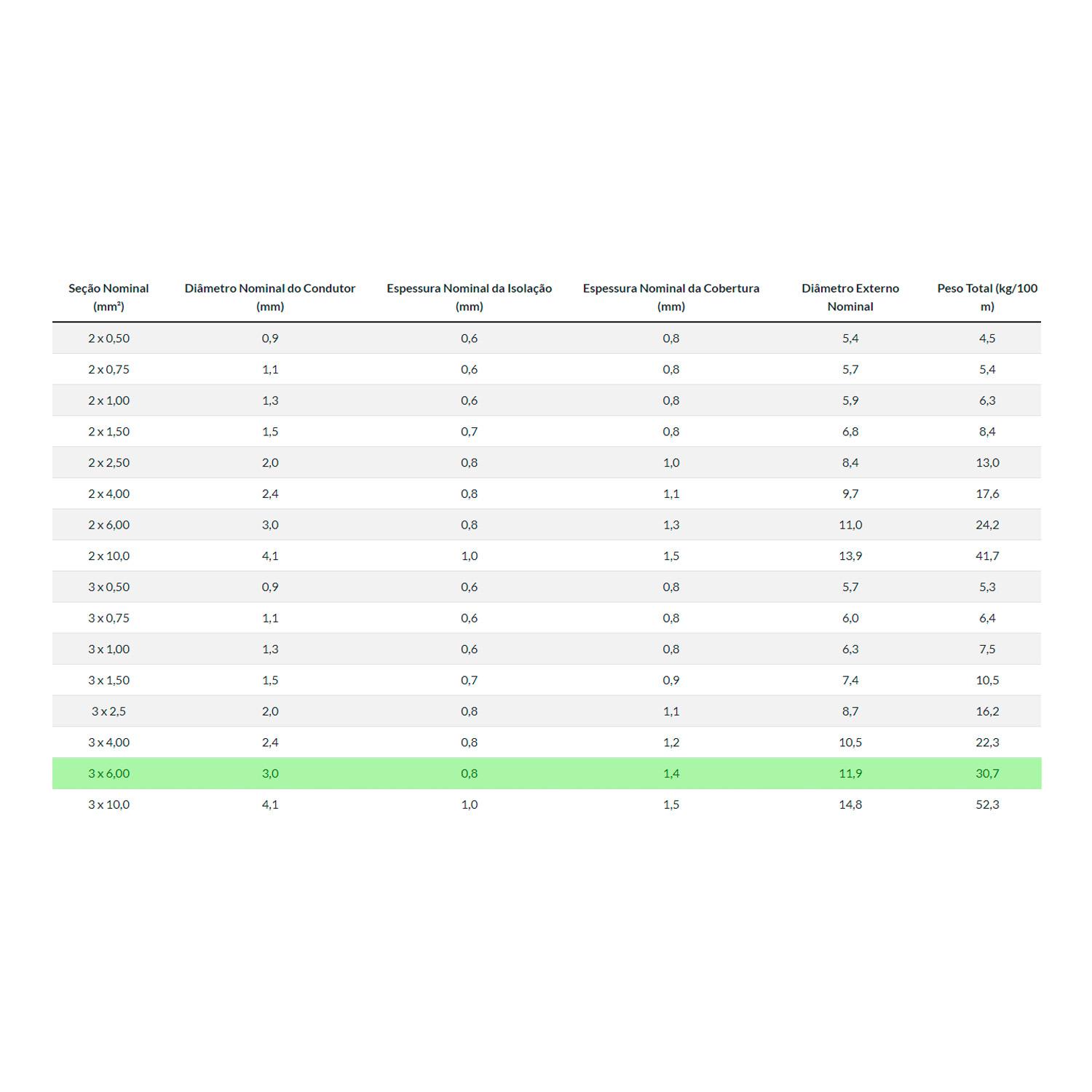1092x1092 pixels.
Task: Click the weight value 30,7 in green row
Action: [x=986, y=773]
